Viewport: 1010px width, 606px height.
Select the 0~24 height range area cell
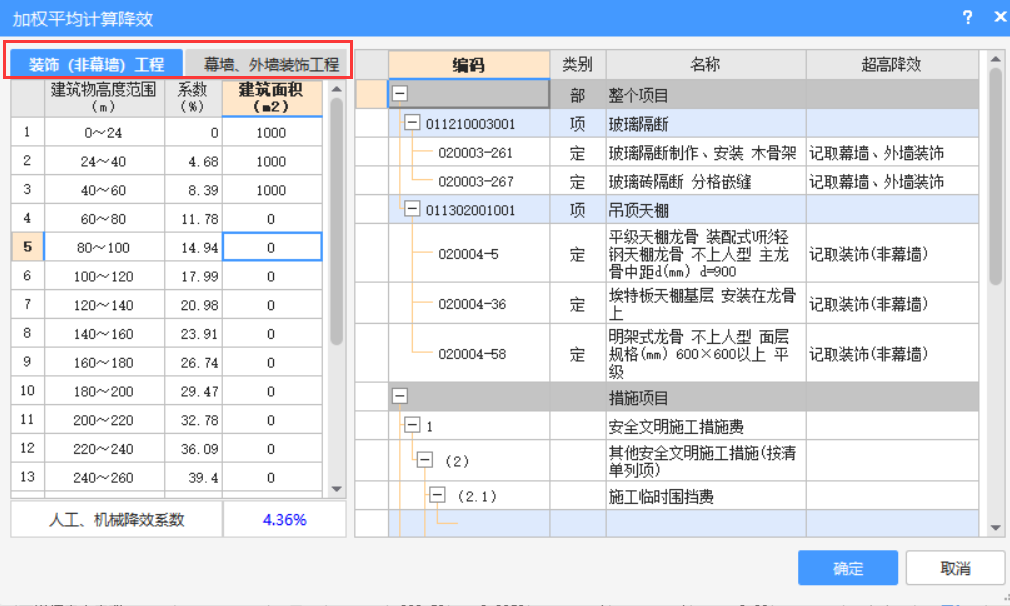coord(271,132)
